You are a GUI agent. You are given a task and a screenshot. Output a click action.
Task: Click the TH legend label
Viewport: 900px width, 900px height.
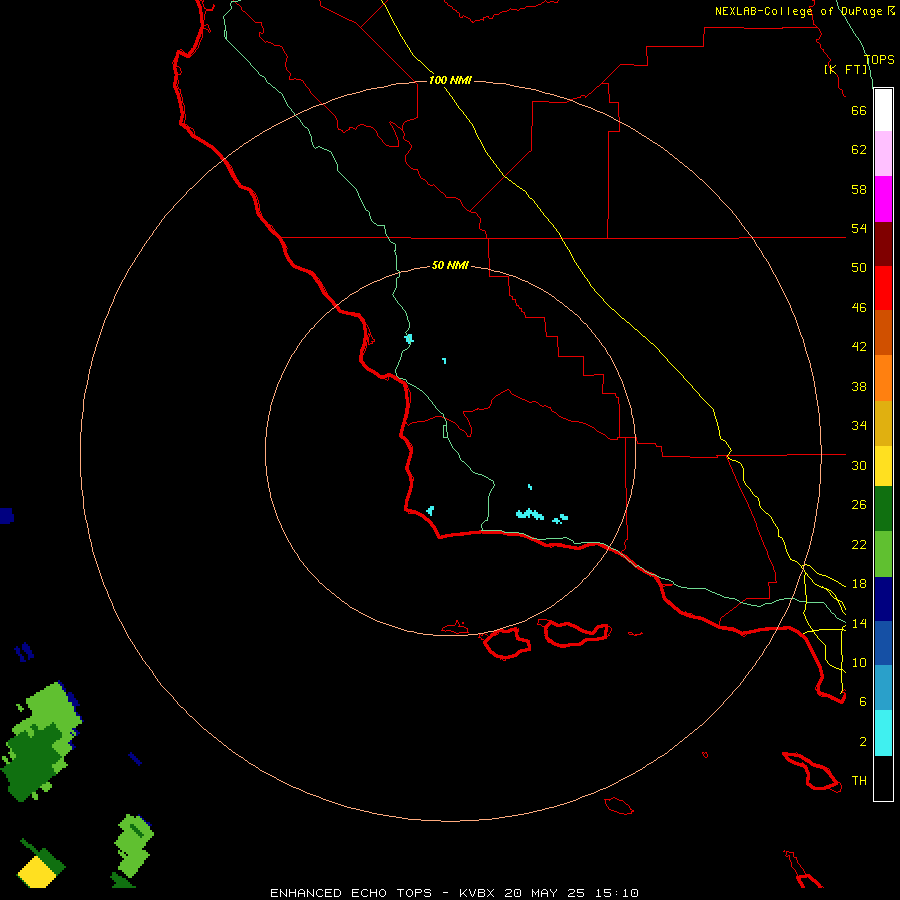(859, 781)
